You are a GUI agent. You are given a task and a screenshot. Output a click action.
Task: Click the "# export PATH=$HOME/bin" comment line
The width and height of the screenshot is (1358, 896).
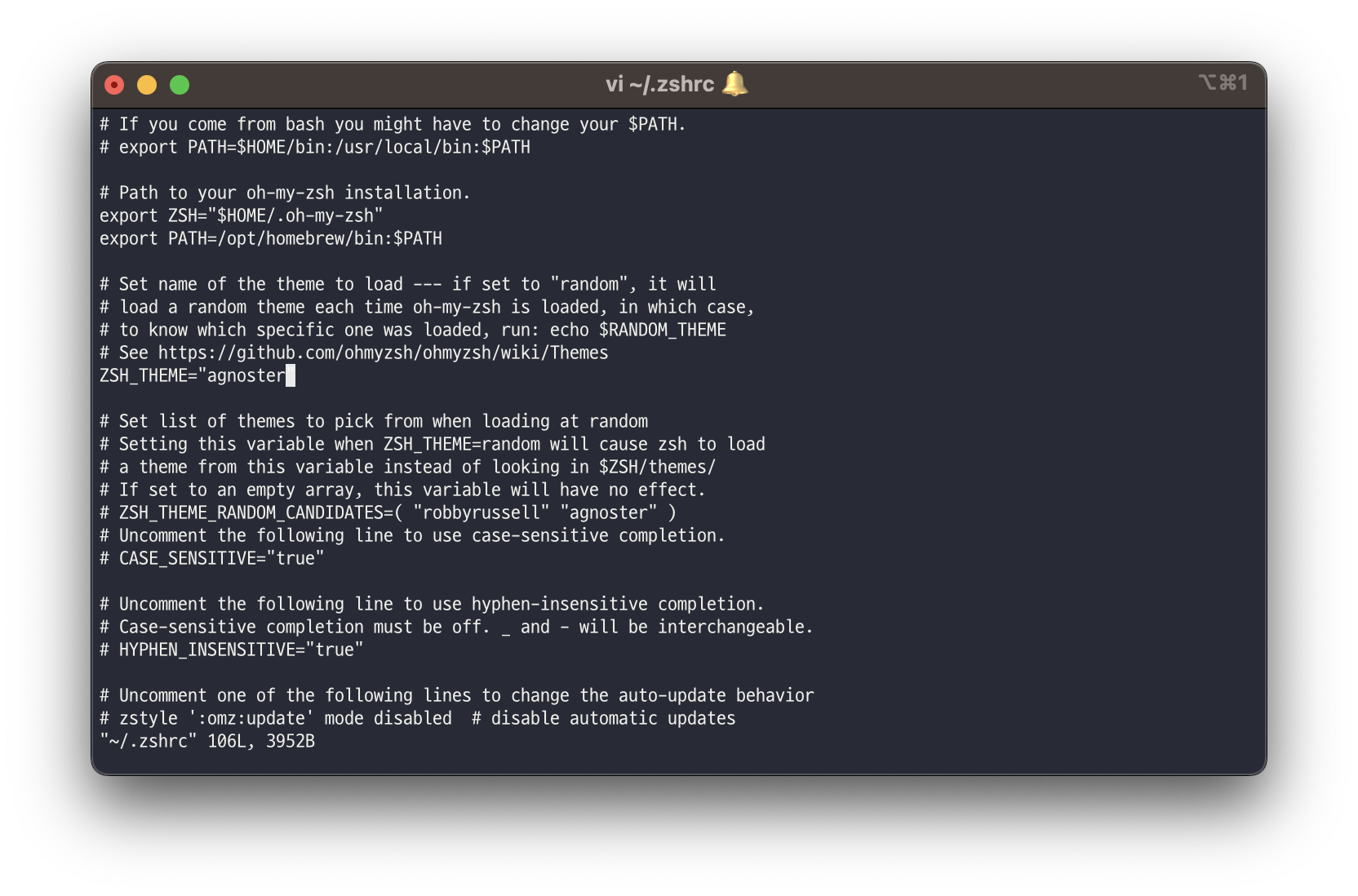coord(315,147)
